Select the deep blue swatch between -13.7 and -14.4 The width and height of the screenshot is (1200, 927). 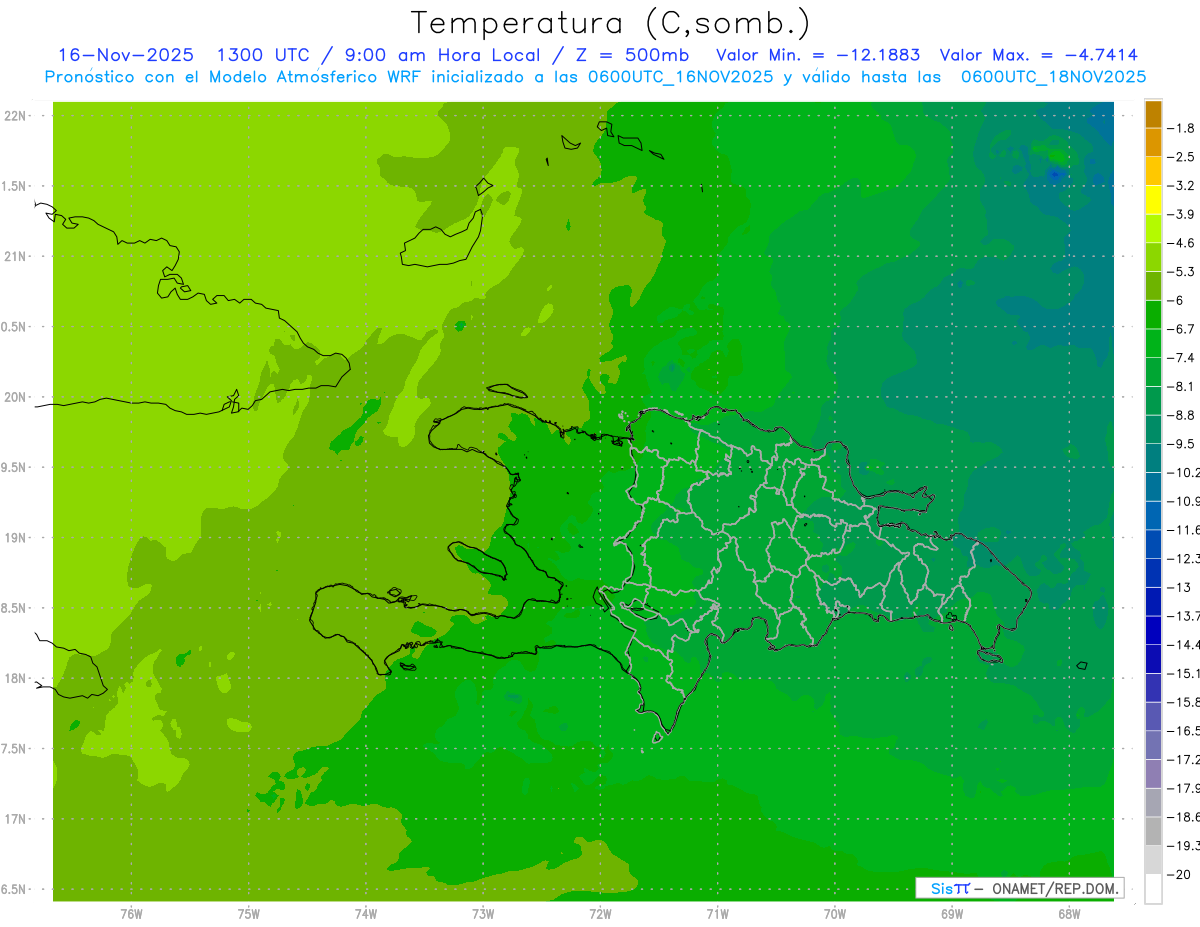1153,630
